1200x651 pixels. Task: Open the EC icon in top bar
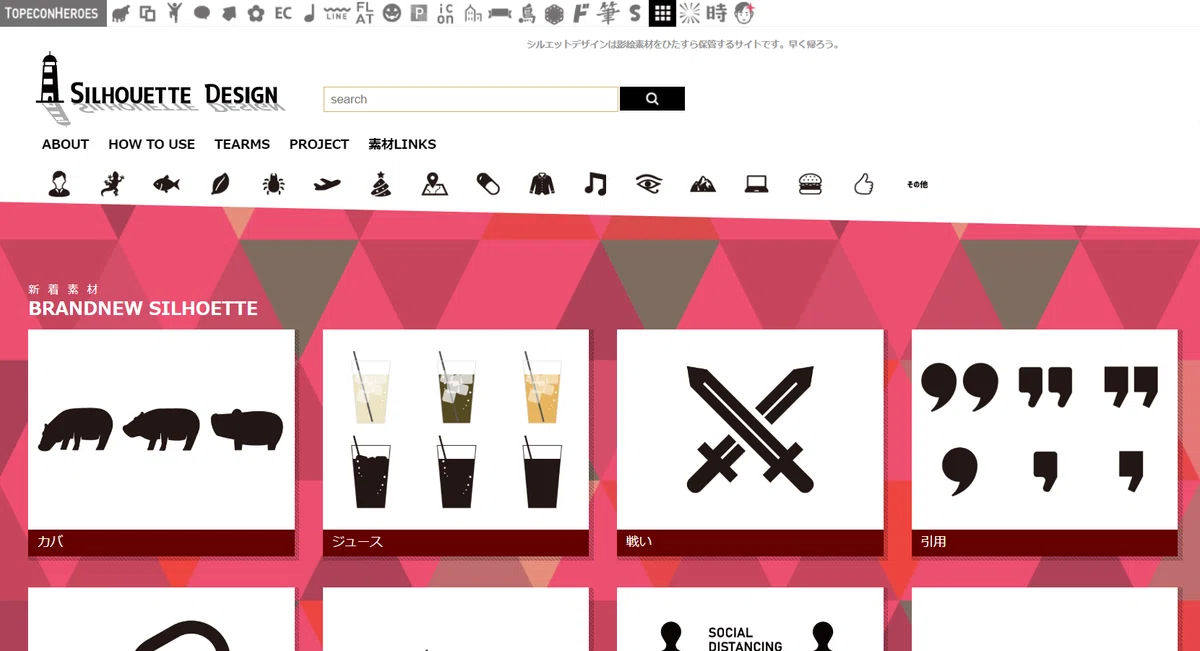pos(283,13)
